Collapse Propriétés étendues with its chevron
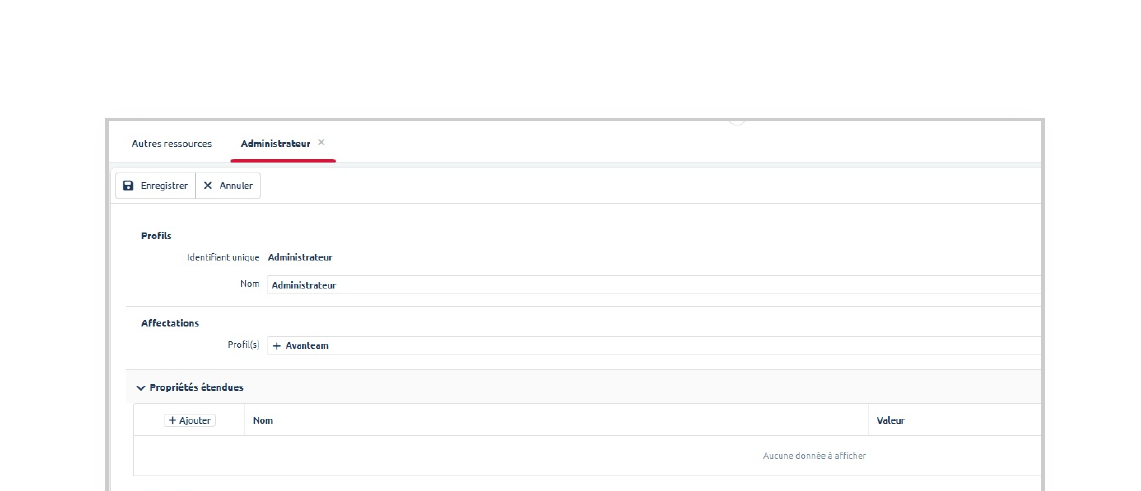Viewport: 1141px width, 491px height. [141, 388]
